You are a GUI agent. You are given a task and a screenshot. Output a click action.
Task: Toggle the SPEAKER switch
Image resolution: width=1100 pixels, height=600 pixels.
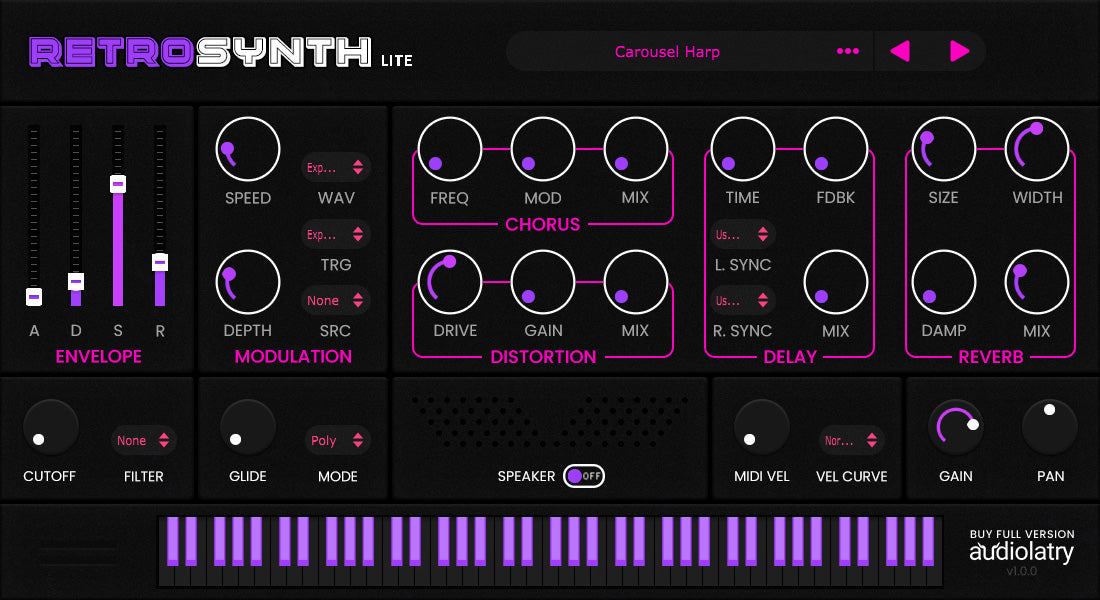click(x=584, y=476)
